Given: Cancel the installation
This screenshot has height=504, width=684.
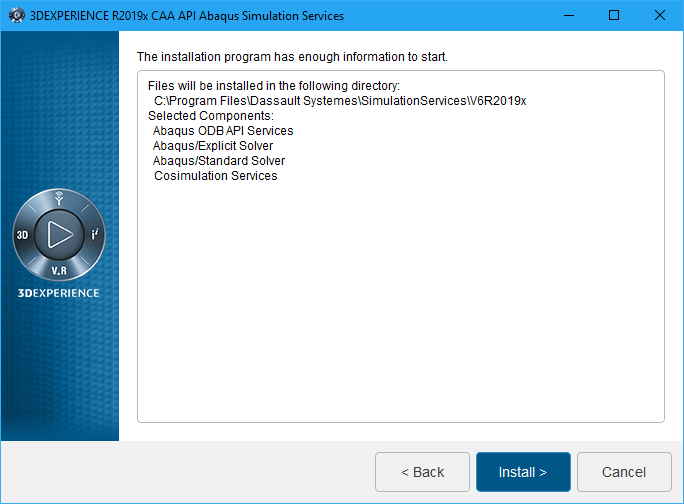Looking at the screenshot, I should click(624, 472).
